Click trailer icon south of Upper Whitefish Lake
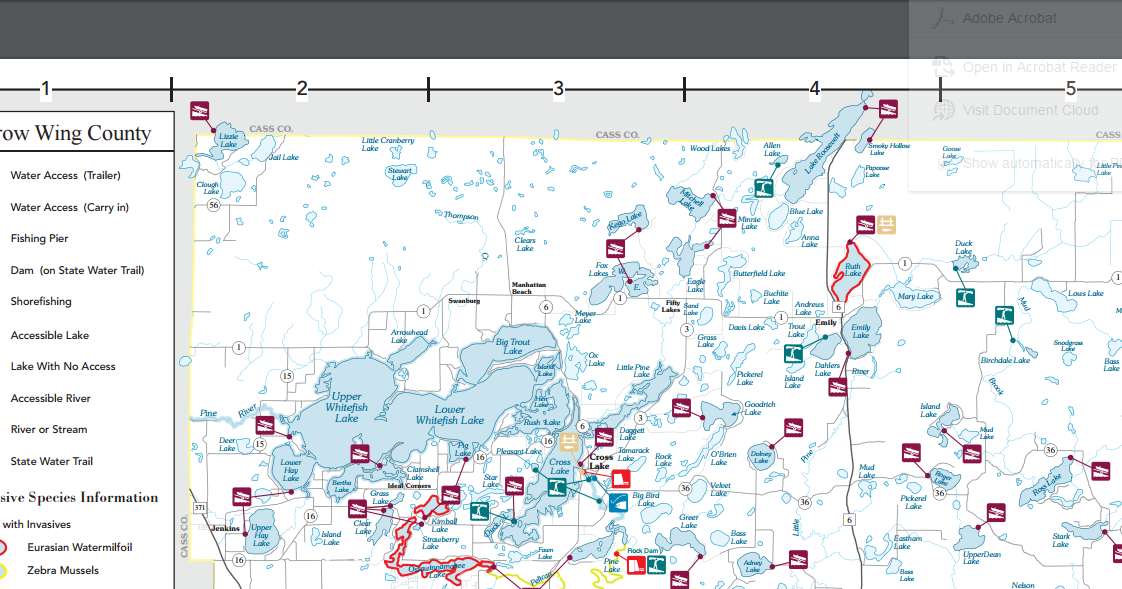 (360, 453)
